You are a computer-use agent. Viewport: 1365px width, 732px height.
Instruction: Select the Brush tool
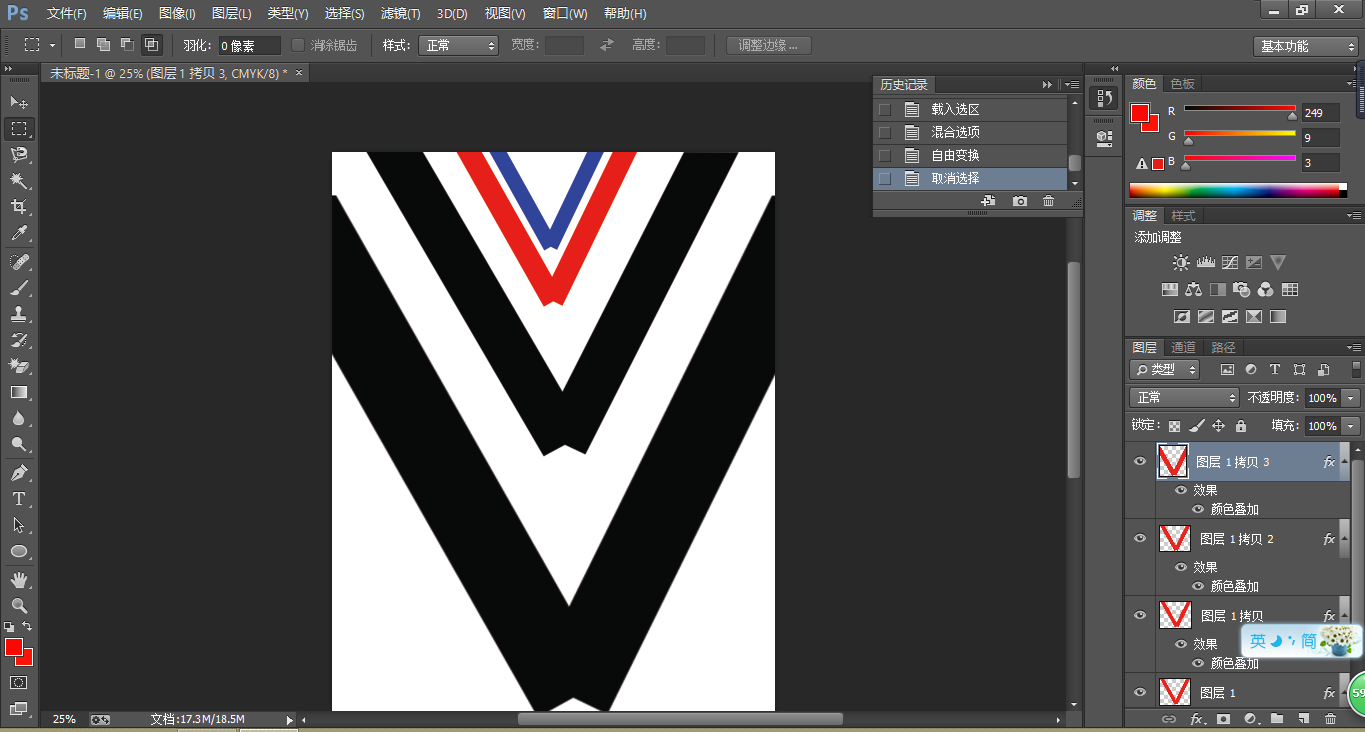19,288
